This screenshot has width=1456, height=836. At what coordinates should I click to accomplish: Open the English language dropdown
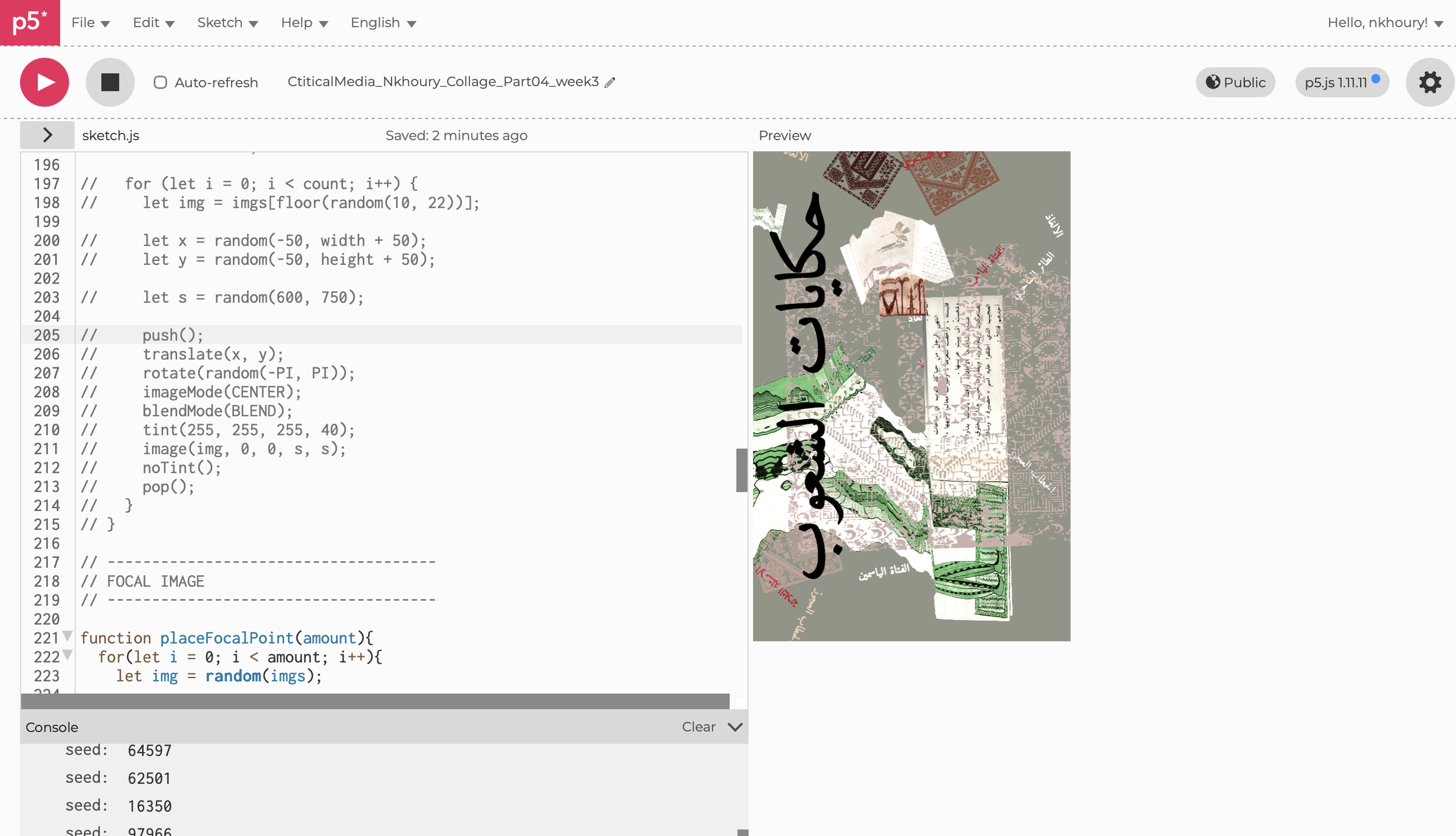(x=383, y=23)
